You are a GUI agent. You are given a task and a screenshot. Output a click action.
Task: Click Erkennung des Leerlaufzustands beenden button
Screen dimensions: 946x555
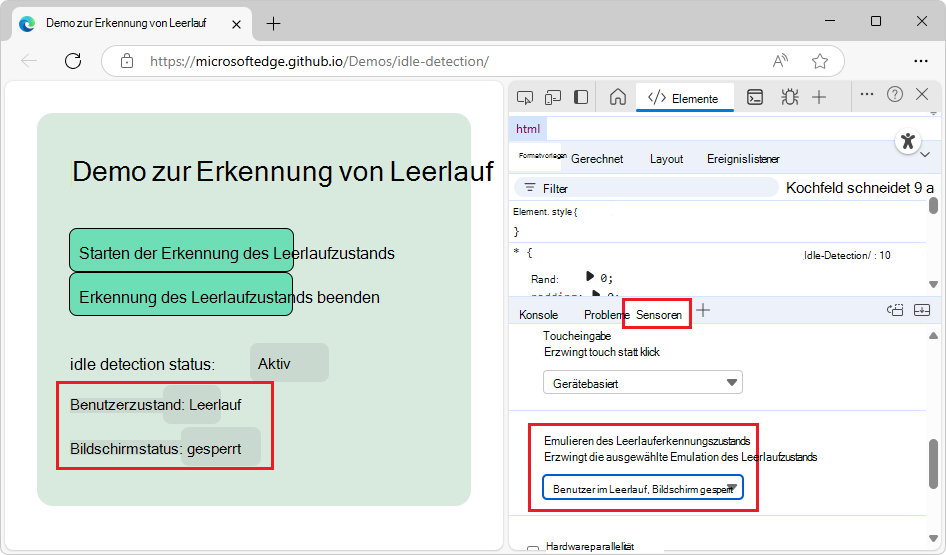181,297
